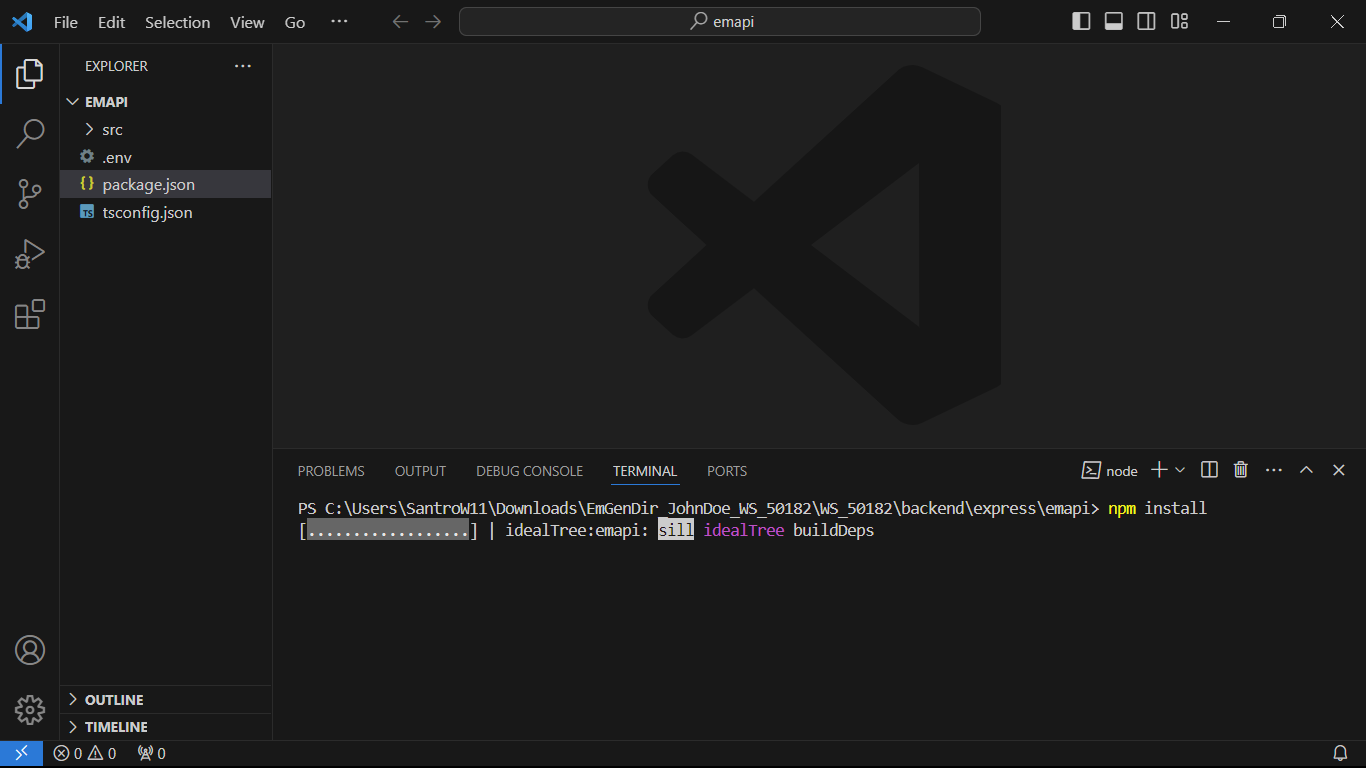Switch to the Debug Console tab
This screenshot has width=1366, height=768.
point(529,471)
